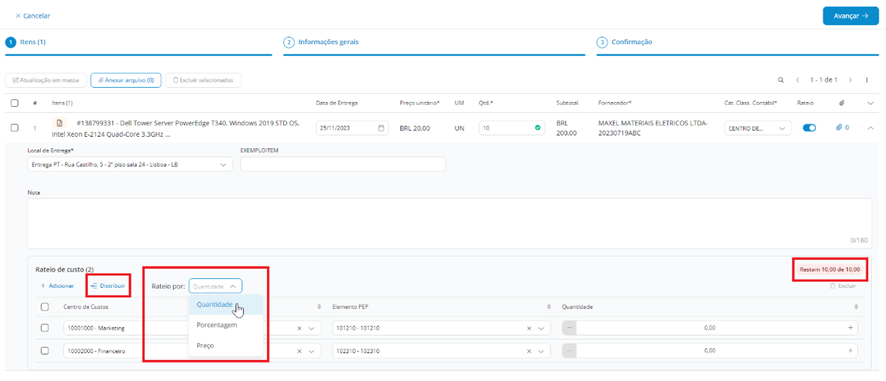Click Anexar arquivo (0) button

coord(126,80)
